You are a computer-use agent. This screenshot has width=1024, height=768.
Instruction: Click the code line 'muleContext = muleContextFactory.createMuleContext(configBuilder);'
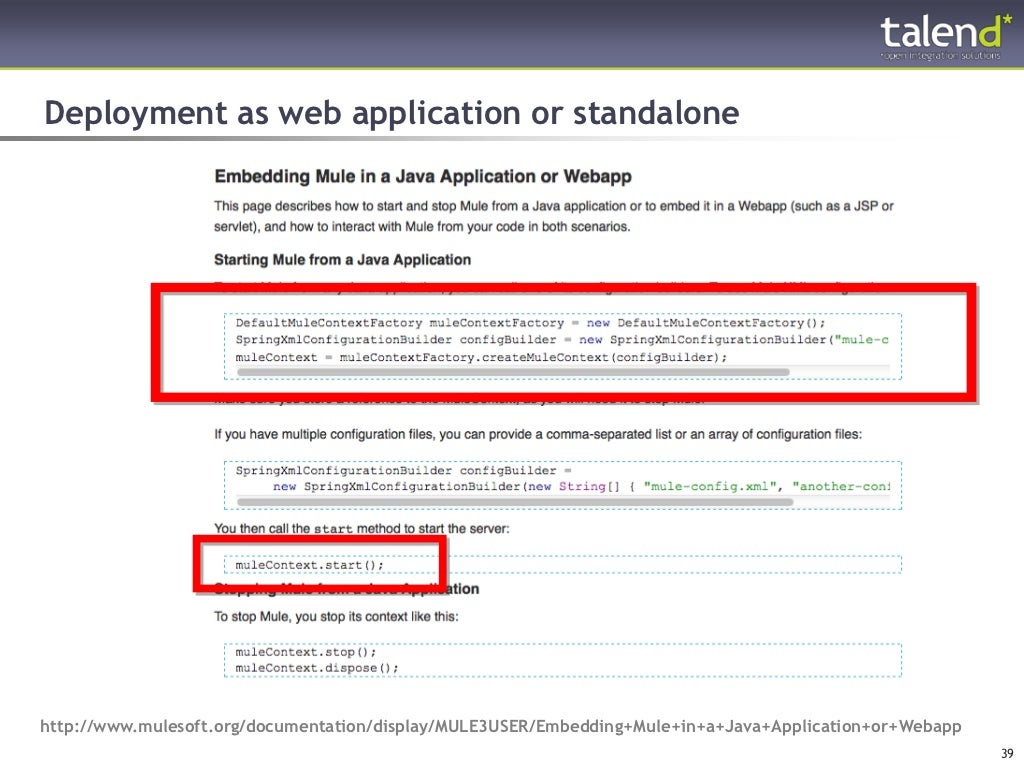coord(481,357)
